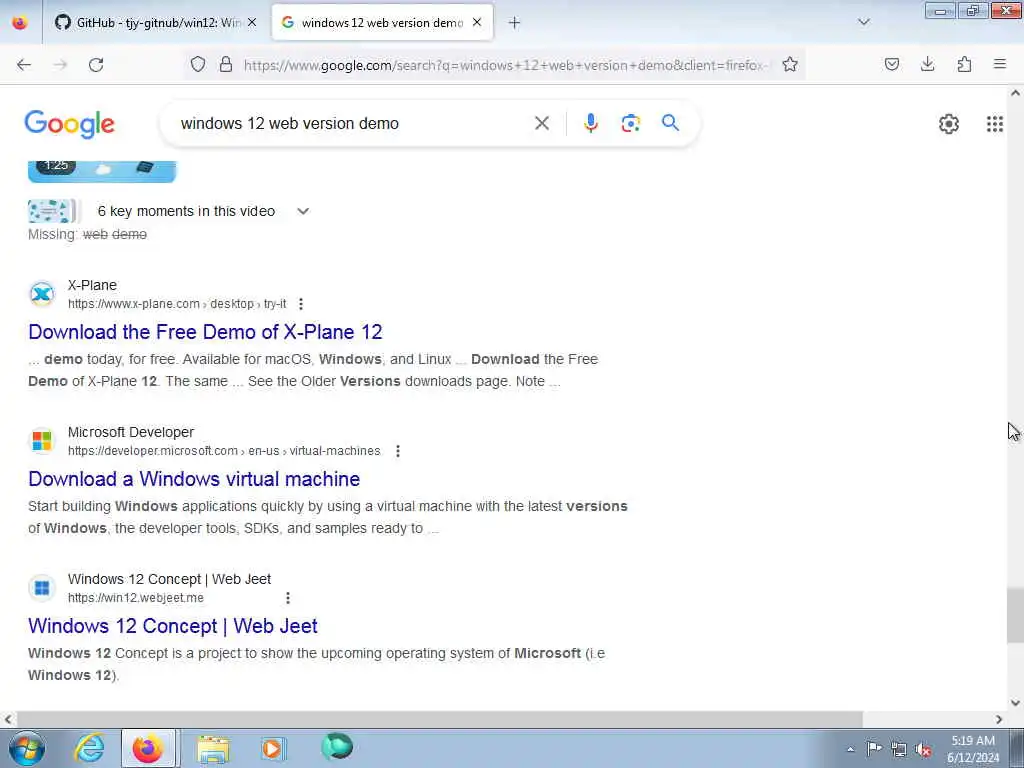
Task: Search by image with Google Lens icon
Action: pyautogui.click(x=630, y=123)
